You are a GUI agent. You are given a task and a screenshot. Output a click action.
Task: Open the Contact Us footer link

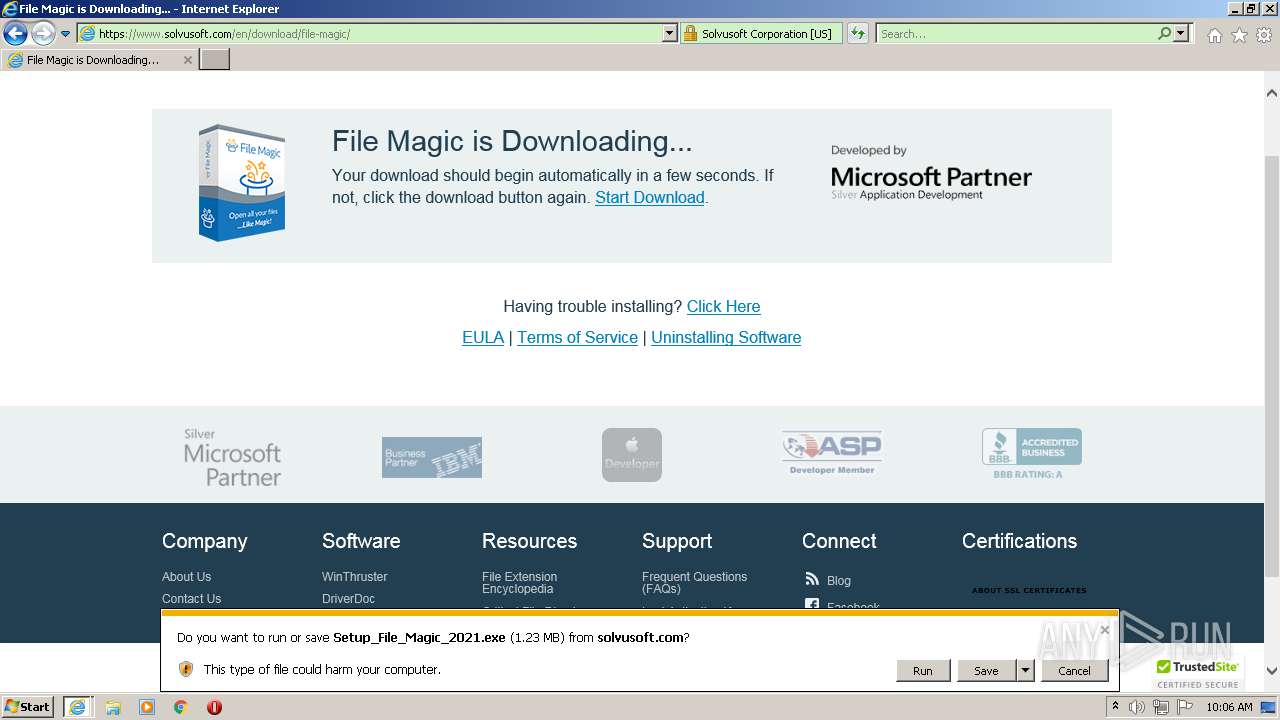tap(191, 599)
